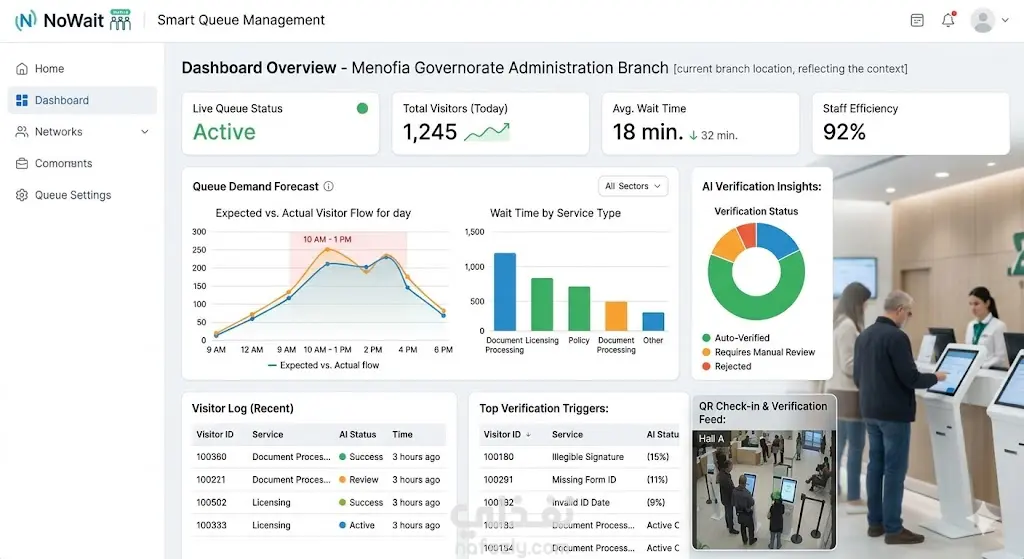Select Dashboard in the sidebar

click(82, 100)
